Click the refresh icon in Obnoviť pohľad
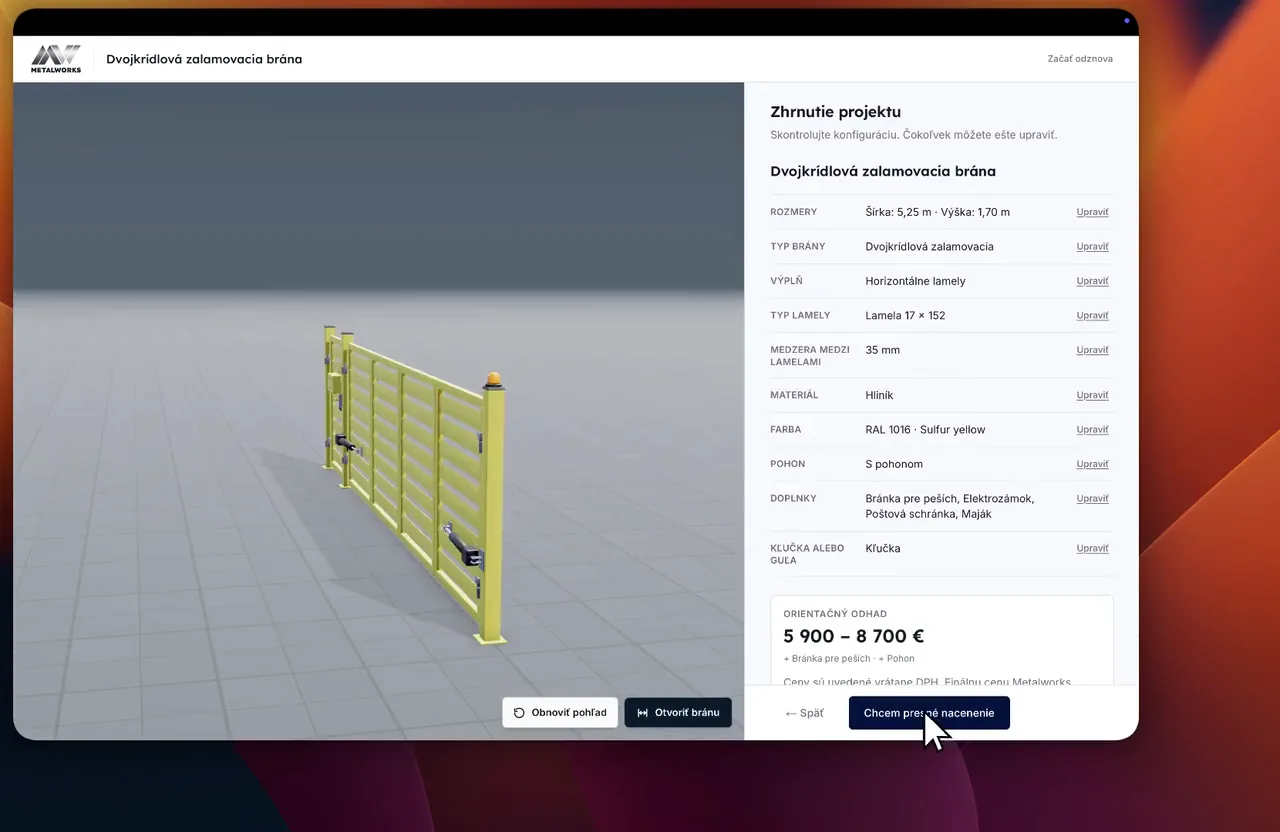Screen dimensions: 1280x832 [519, 713]
